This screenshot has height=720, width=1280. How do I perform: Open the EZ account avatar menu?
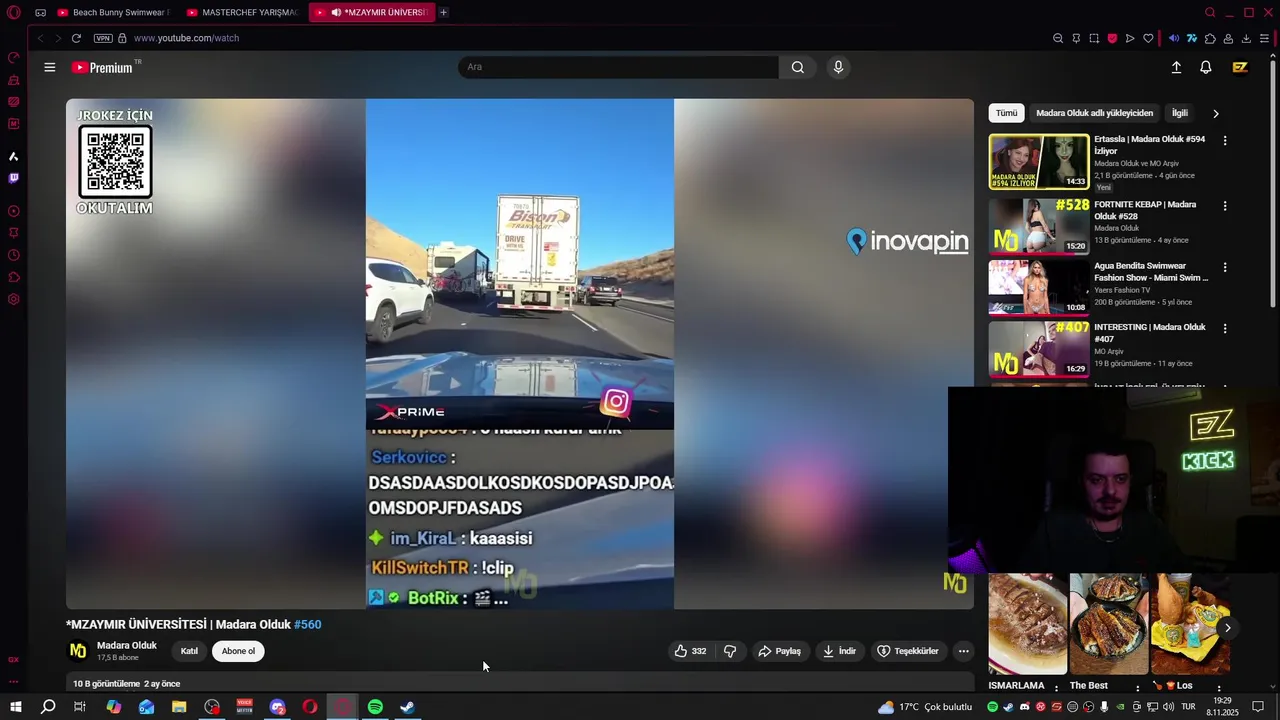click(1240, 67)
